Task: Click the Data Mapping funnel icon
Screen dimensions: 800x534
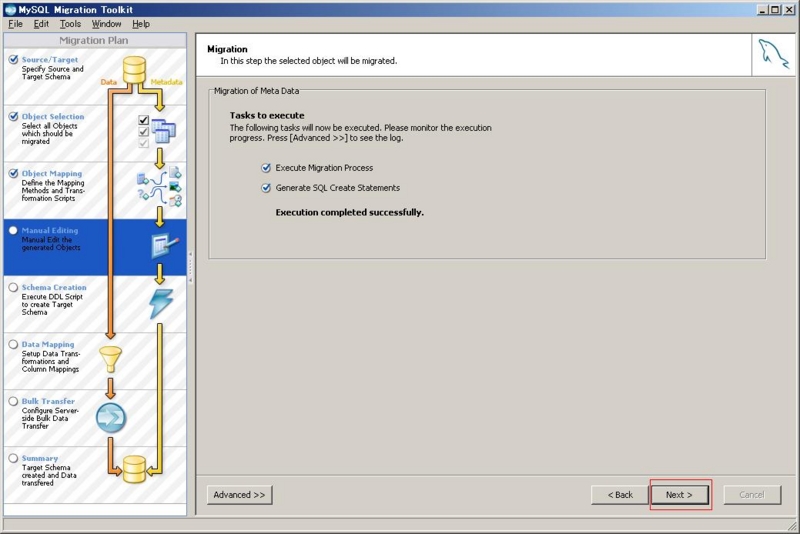Action: 110,360
